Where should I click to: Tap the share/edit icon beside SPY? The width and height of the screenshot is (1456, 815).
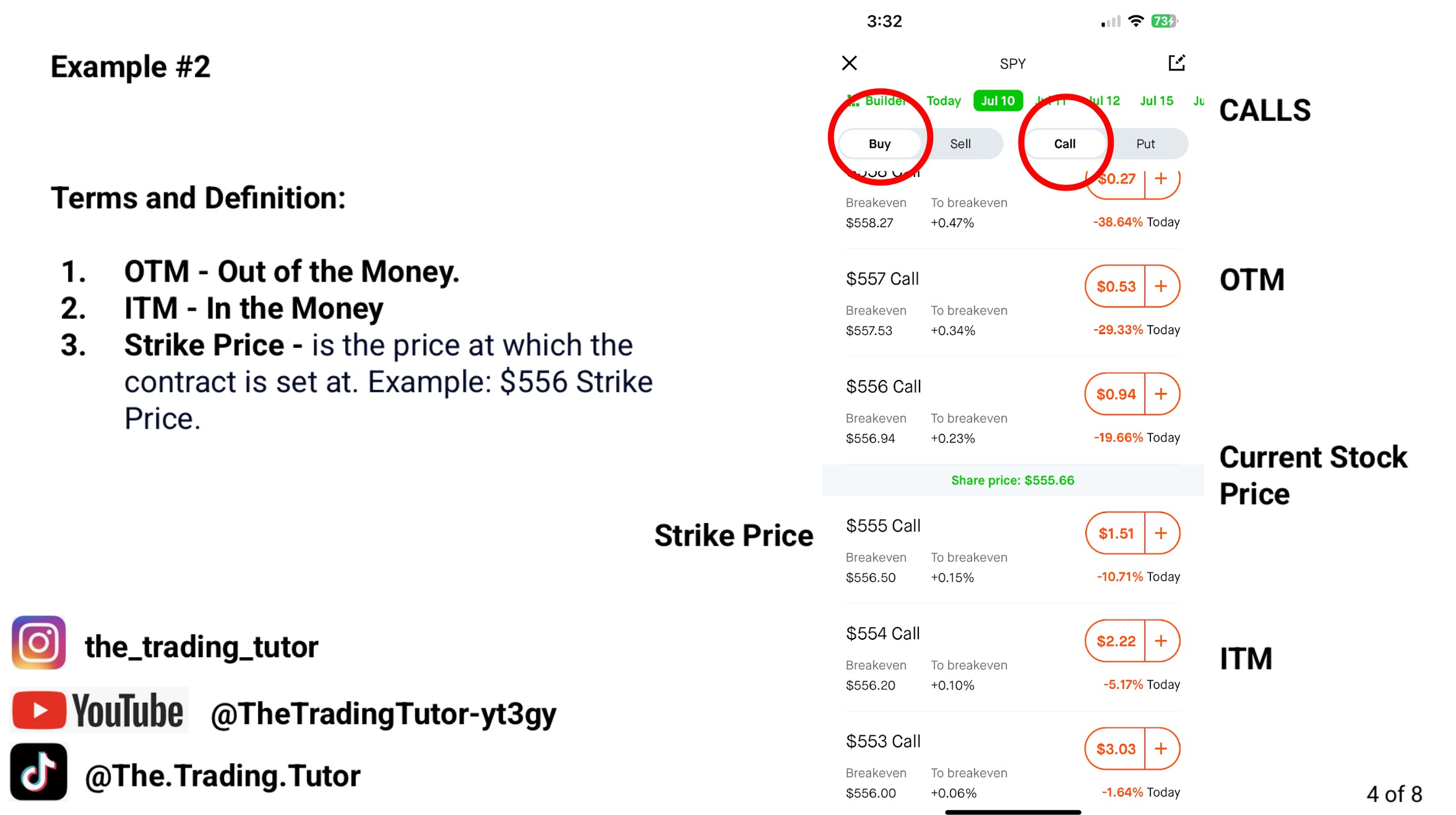[x=1176, y=63]
